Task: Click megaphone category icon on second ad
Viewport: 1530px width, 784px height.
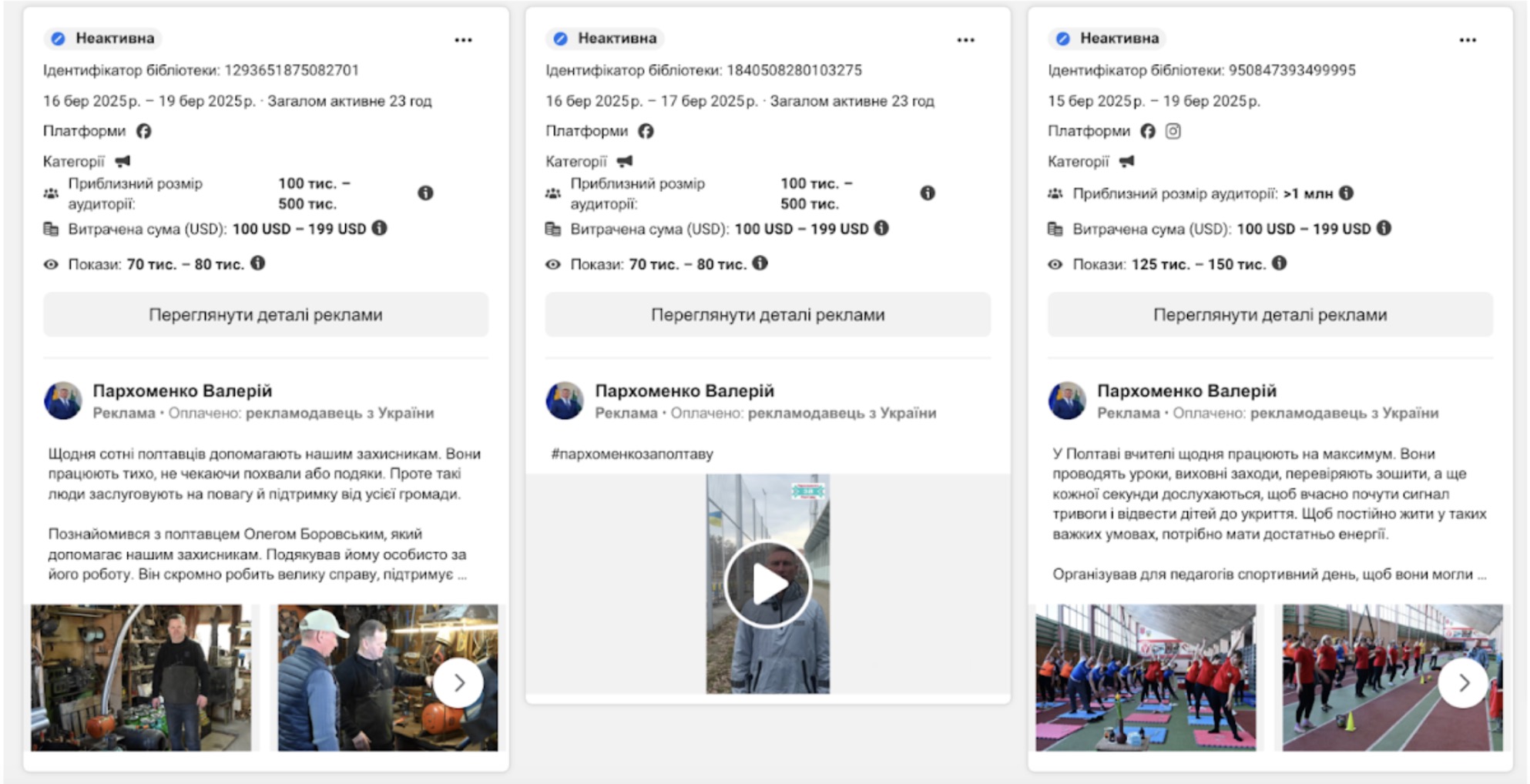Action: click(625, 161)
